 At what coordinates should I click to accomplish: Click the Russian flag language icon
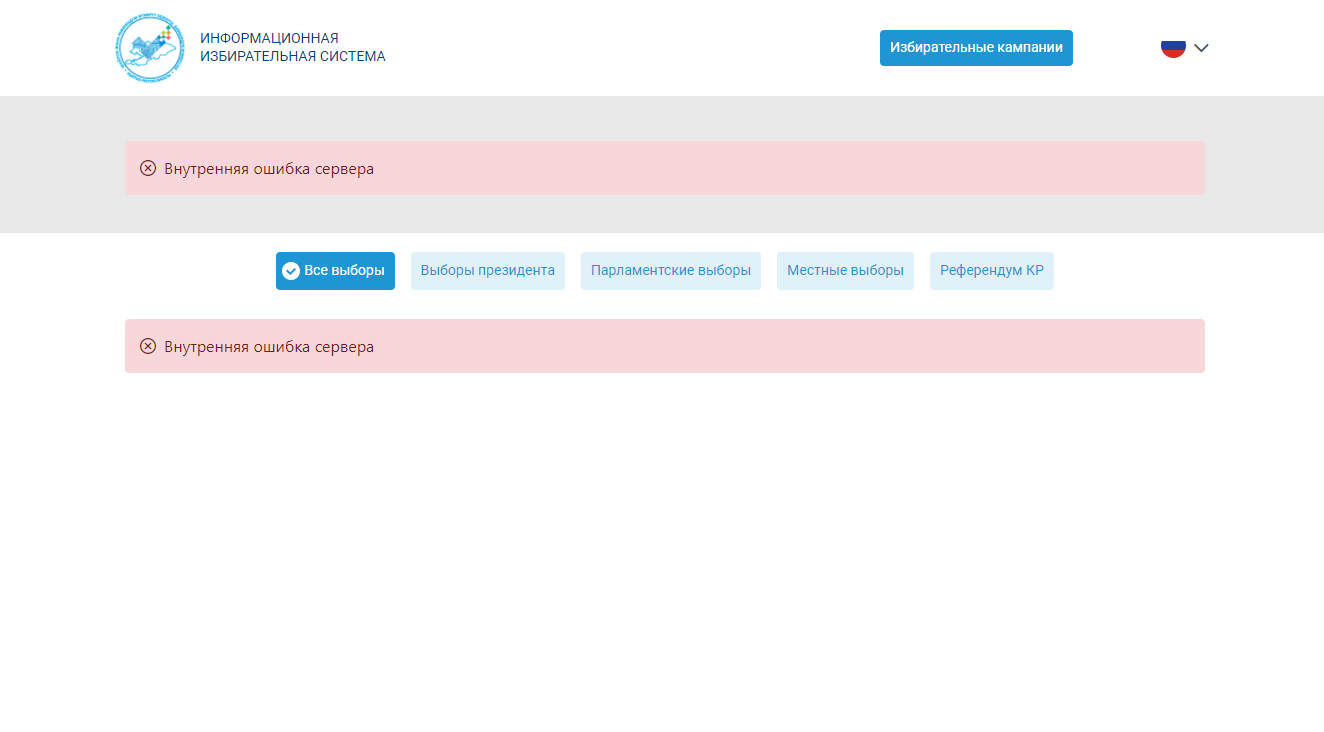tap(1173, 48)
